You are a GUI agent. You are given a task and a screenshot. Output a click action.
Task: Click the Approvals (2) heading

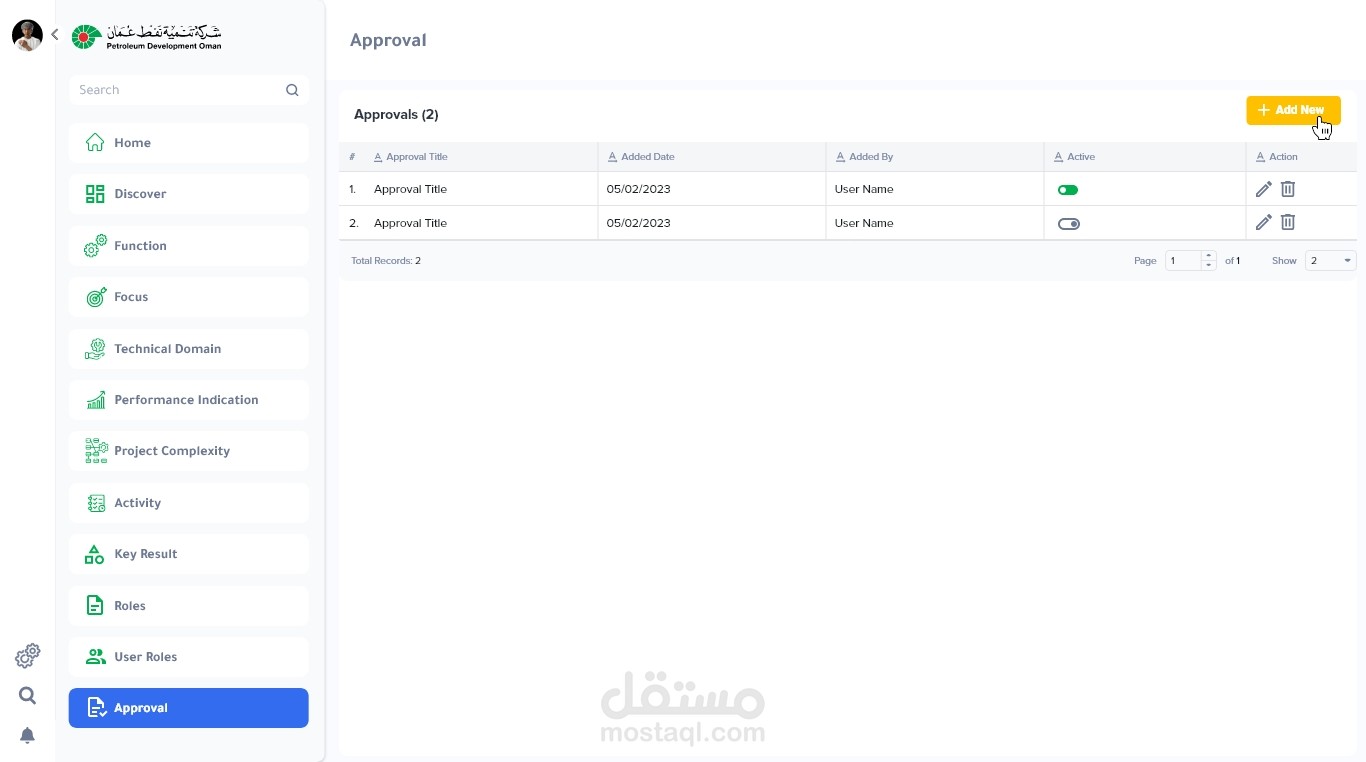396,115
